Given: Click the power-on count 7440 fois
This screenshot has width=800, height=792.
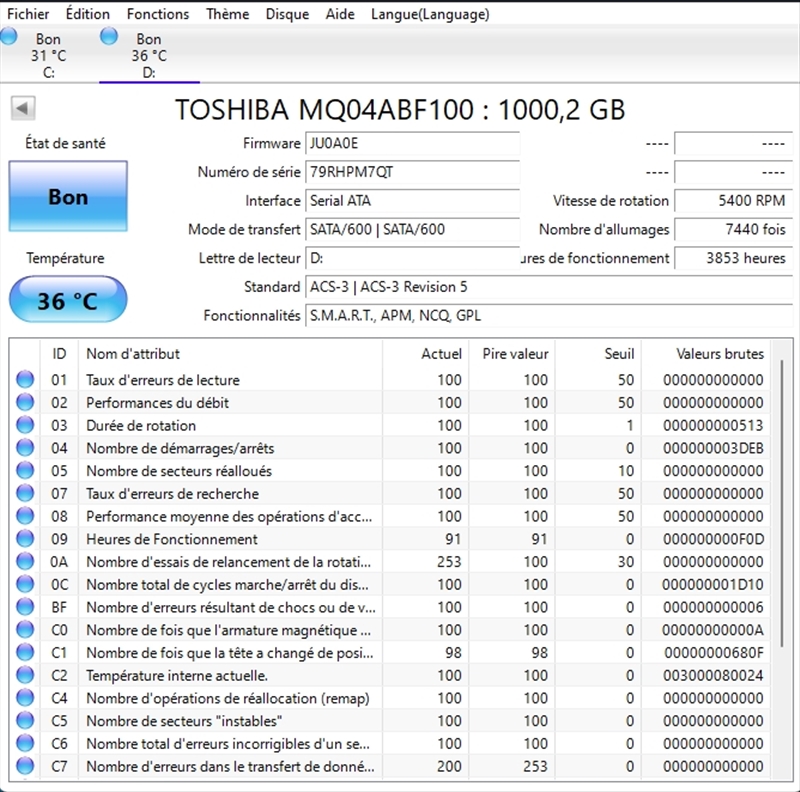Looking at the screenshot, I should click(734, 229).
